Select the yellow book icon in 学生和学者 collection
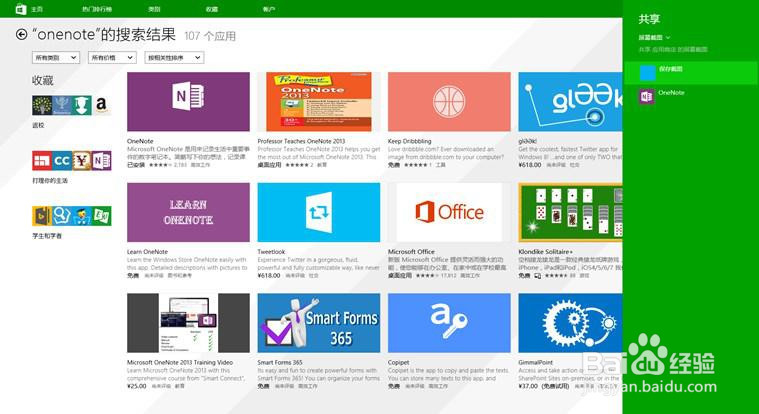This screenshot has width=759, height=414. [42, 216]
